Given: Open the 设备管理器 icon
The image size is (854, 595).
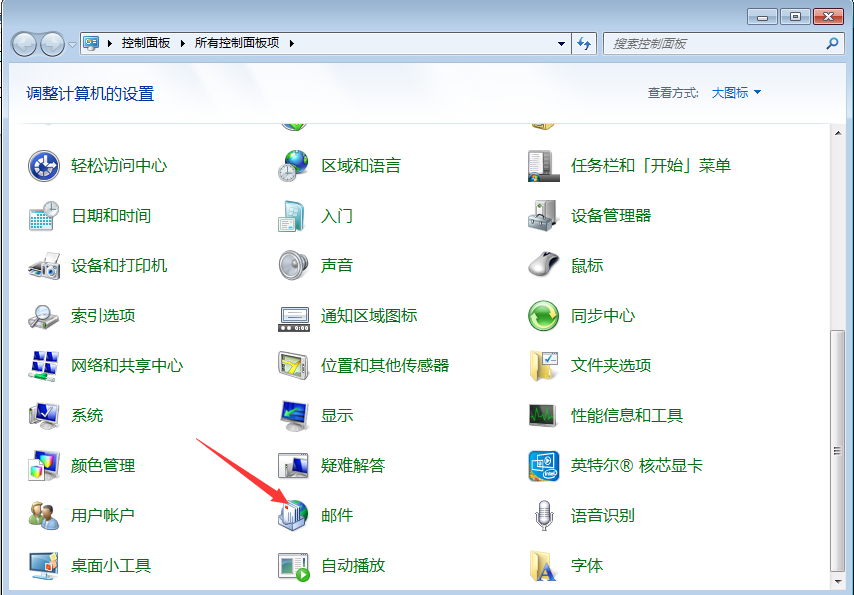Looking at the screenshot, I should coord(544,216).
